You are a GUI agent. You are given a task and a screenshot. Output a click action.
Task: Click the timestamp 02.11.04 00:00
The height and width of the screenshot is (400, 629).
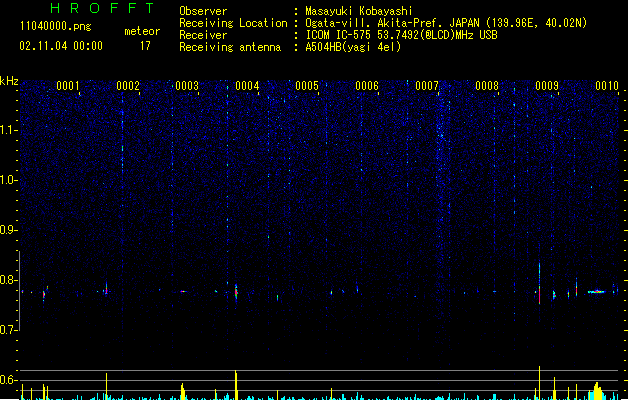61,46
